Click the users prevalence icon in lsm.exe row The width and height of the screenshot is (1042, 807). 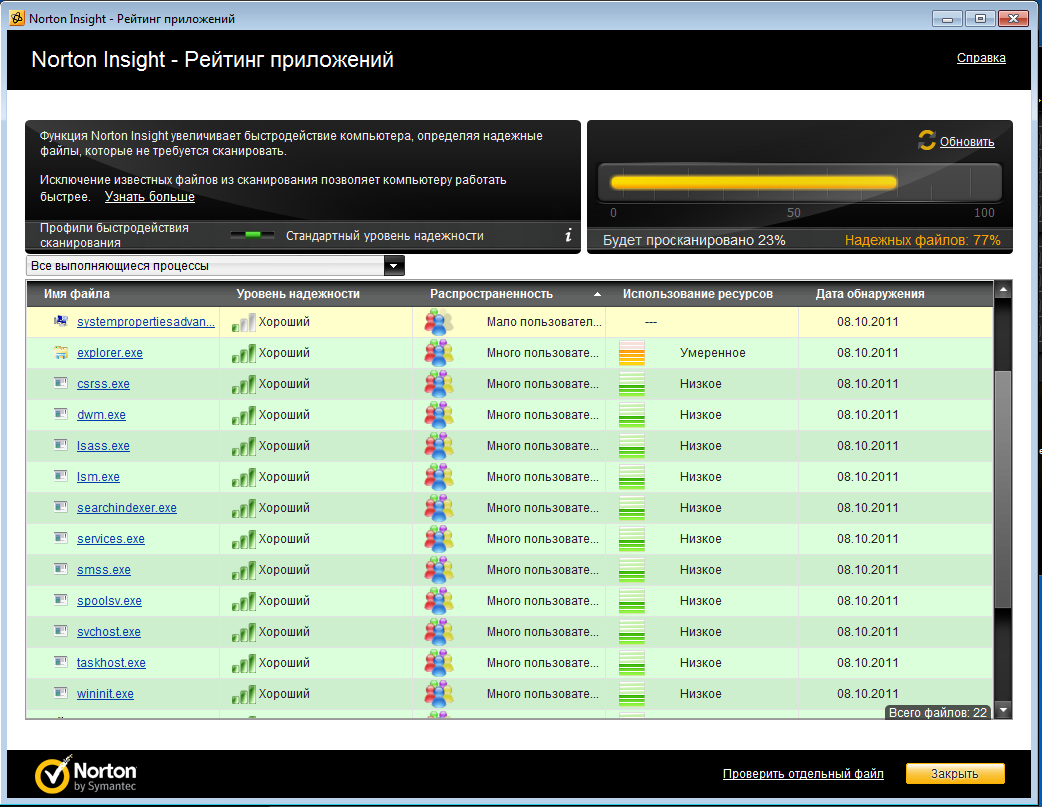pyautogui.click(x=439, y=477)
